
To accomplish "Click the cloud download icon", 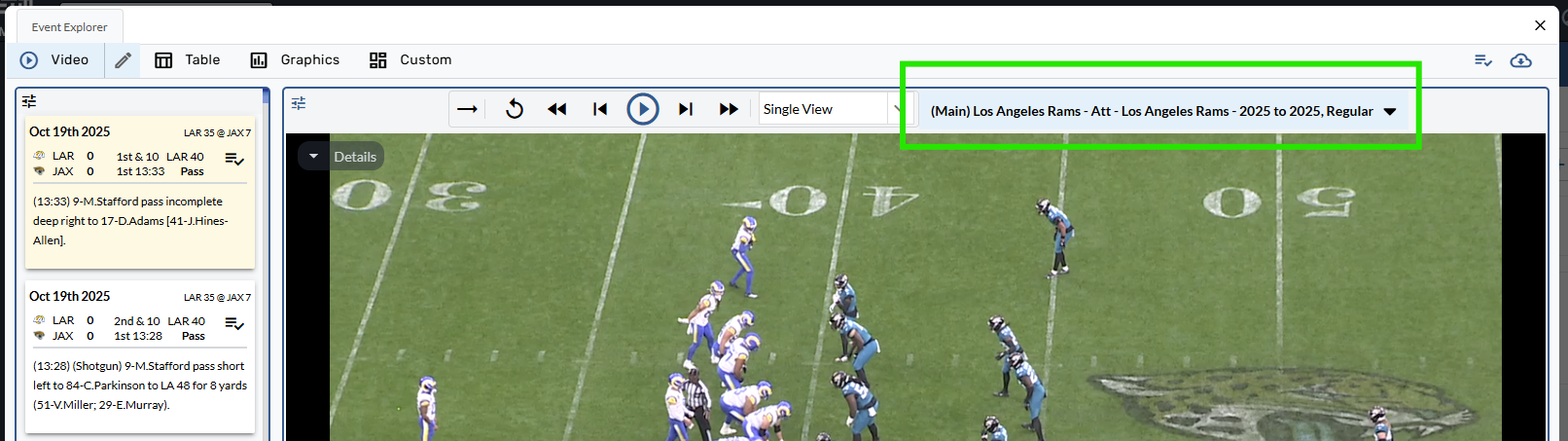I will click(1520, 60).
